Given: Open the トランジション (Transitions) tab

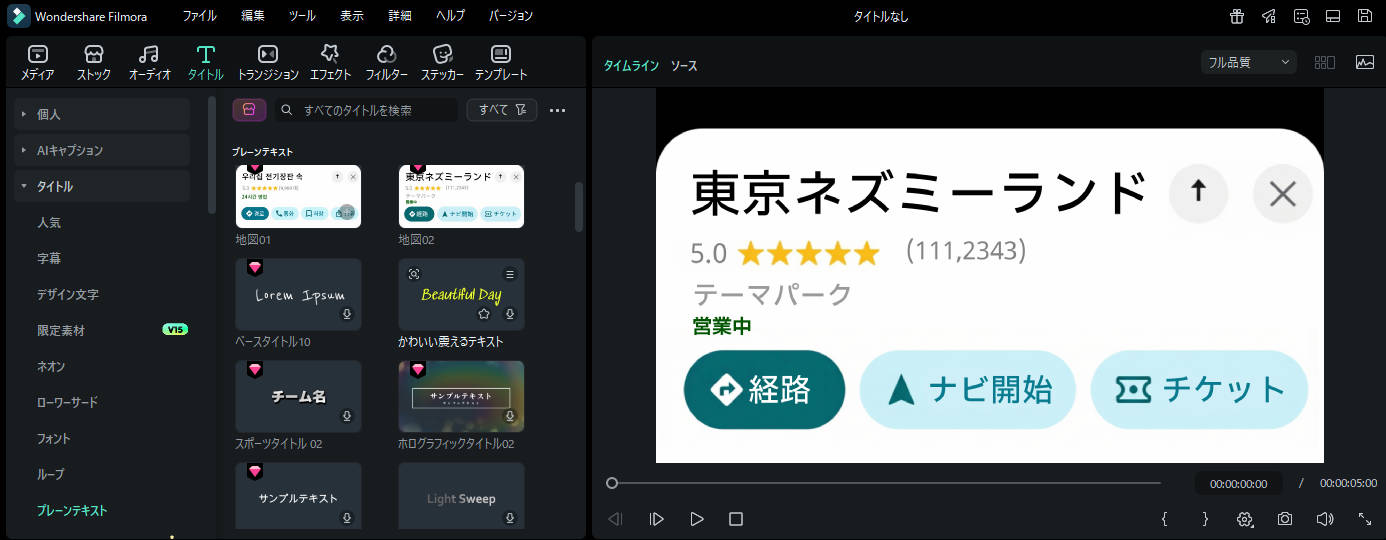Looking at the screenshot, I should (x=268, y=62).
